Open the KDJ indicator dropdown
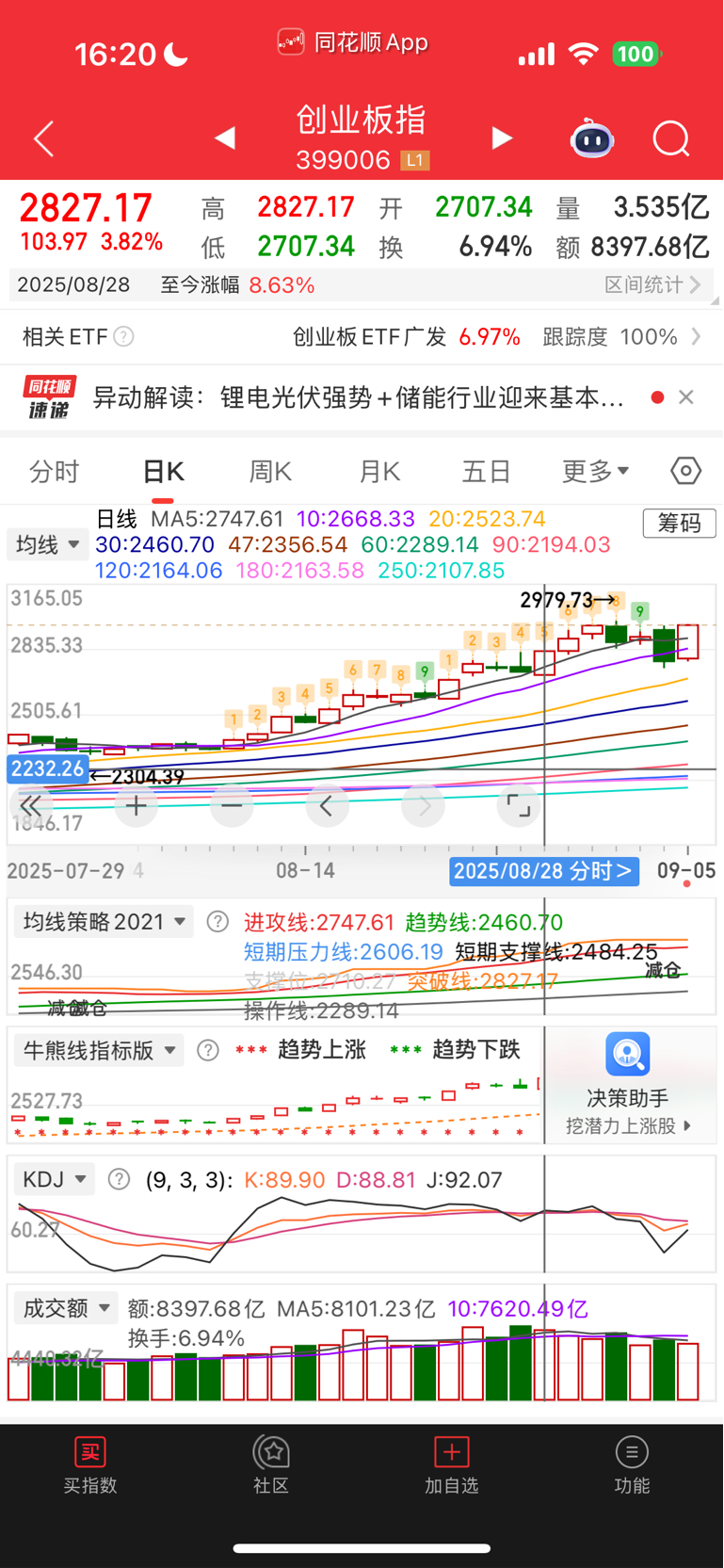This screenshot has height=1568, width=724. (x=55, y=1179)
